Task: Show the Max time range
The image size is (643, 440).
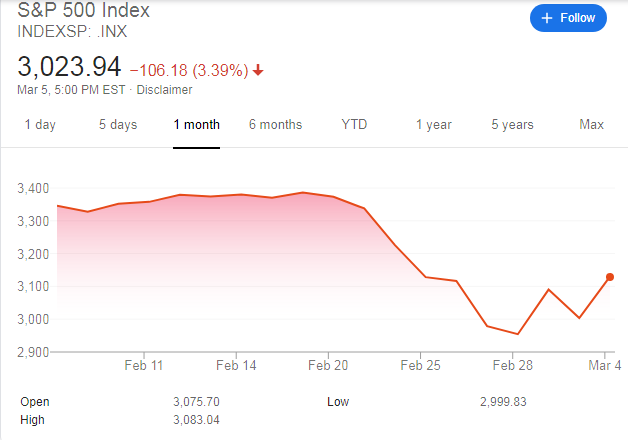Action: (x=591, y=125)
